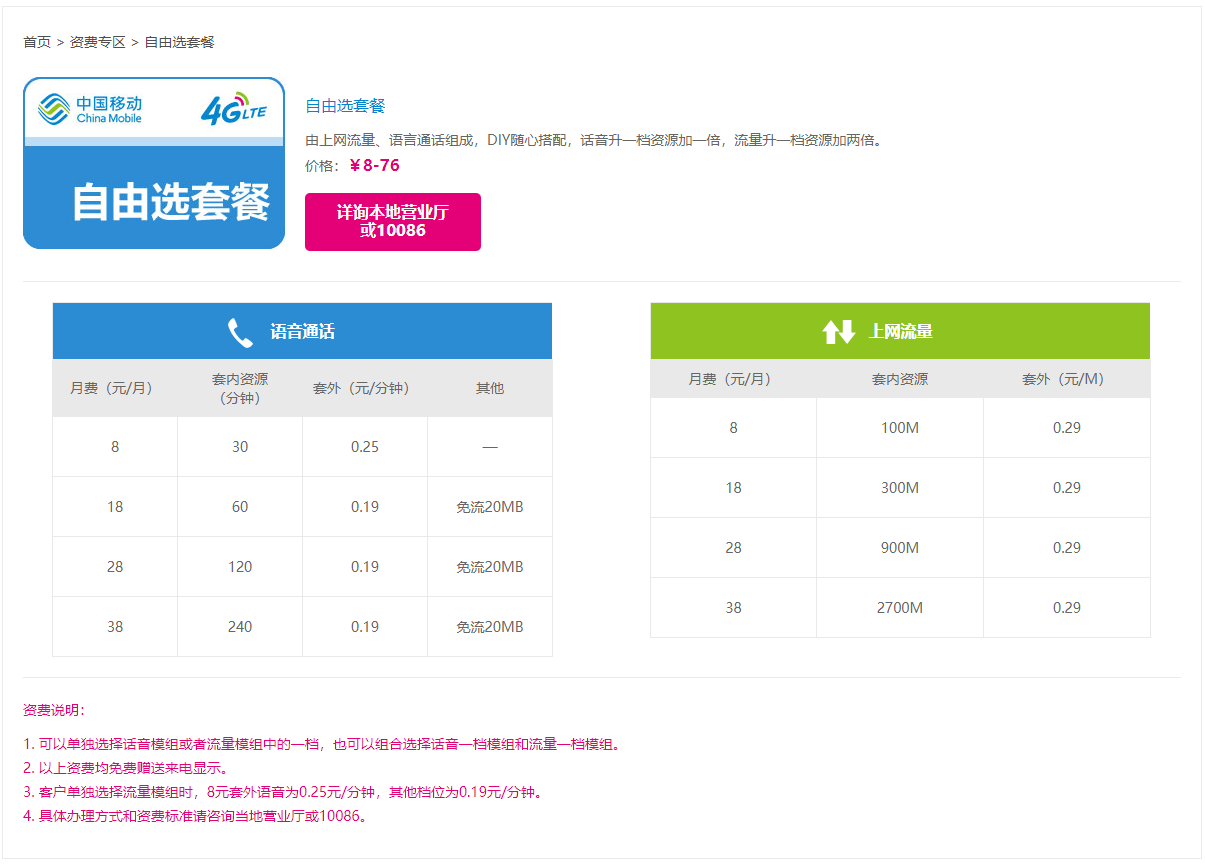The image size is (1205, 864).
Task: Click the blue 自由选套餐 title link
Action: coord(345,106)
